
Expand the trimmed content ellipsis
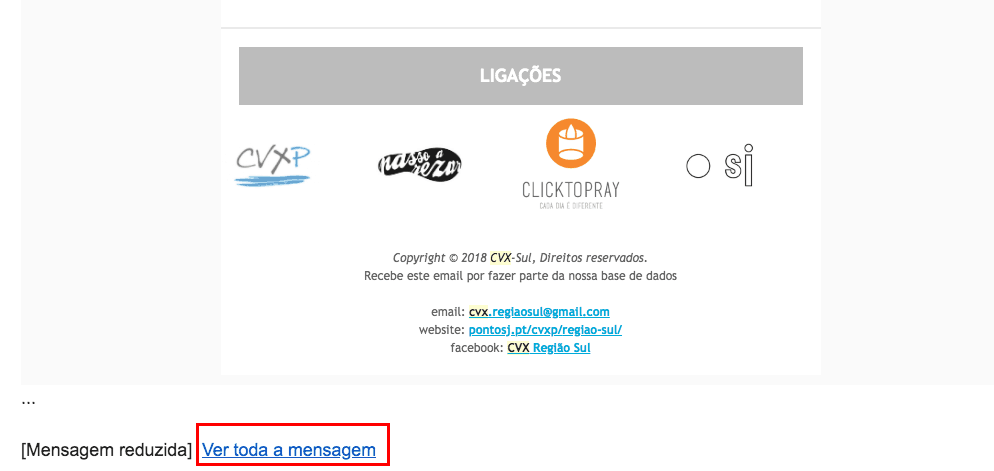pyautogui.click(x=29, y=402)
